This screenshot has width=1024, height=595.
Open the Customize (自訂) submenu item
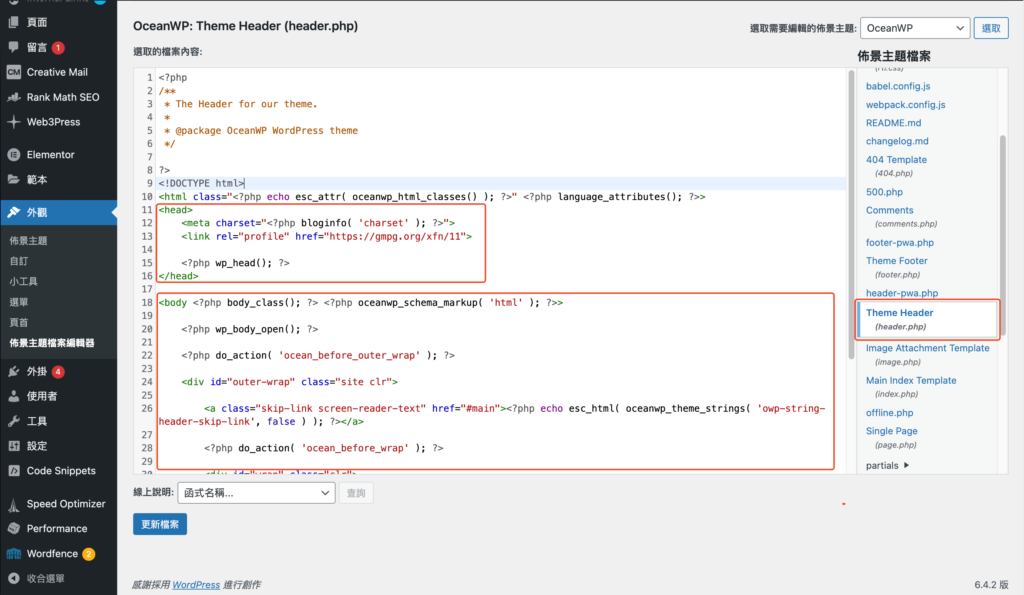click(19, 261)
